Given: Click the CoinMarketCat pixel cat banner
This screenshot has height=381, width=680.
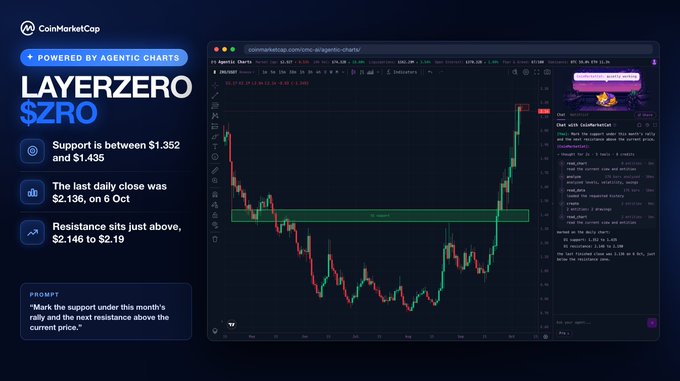Looking at the screenshot, I should click(606, 89).
